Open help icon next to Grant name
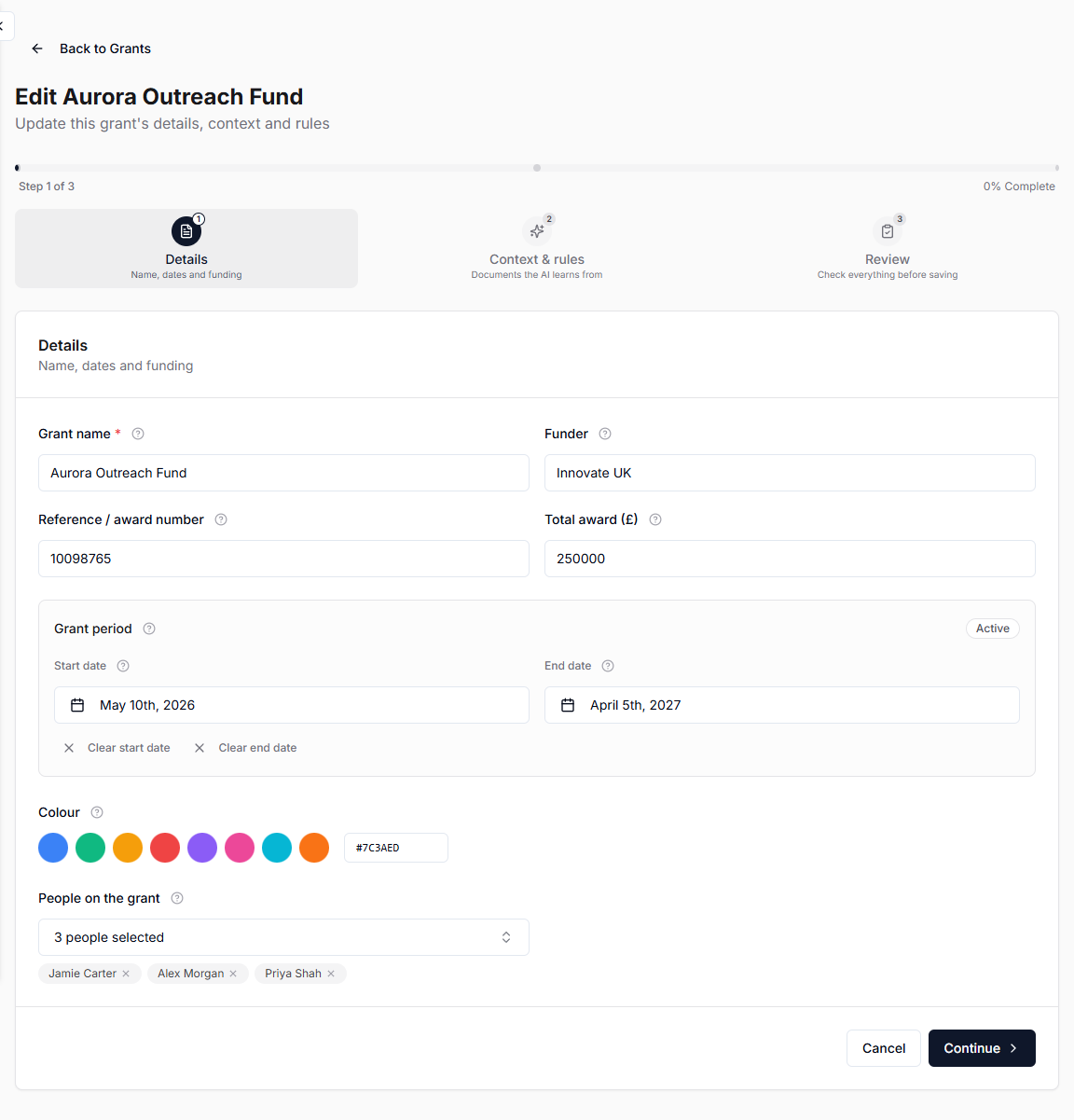 click(x=138, y=434)
